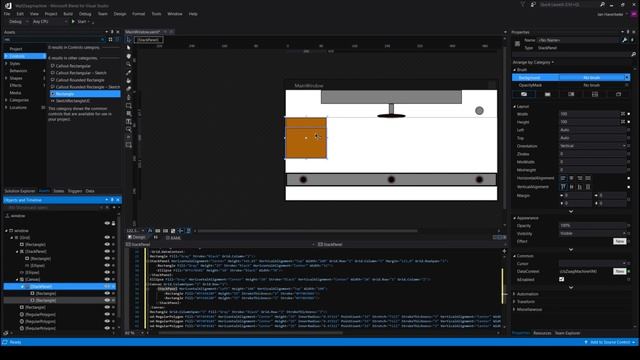Open the Visibility dropdown
Screen dimensions: 640x360
[592, 233]
